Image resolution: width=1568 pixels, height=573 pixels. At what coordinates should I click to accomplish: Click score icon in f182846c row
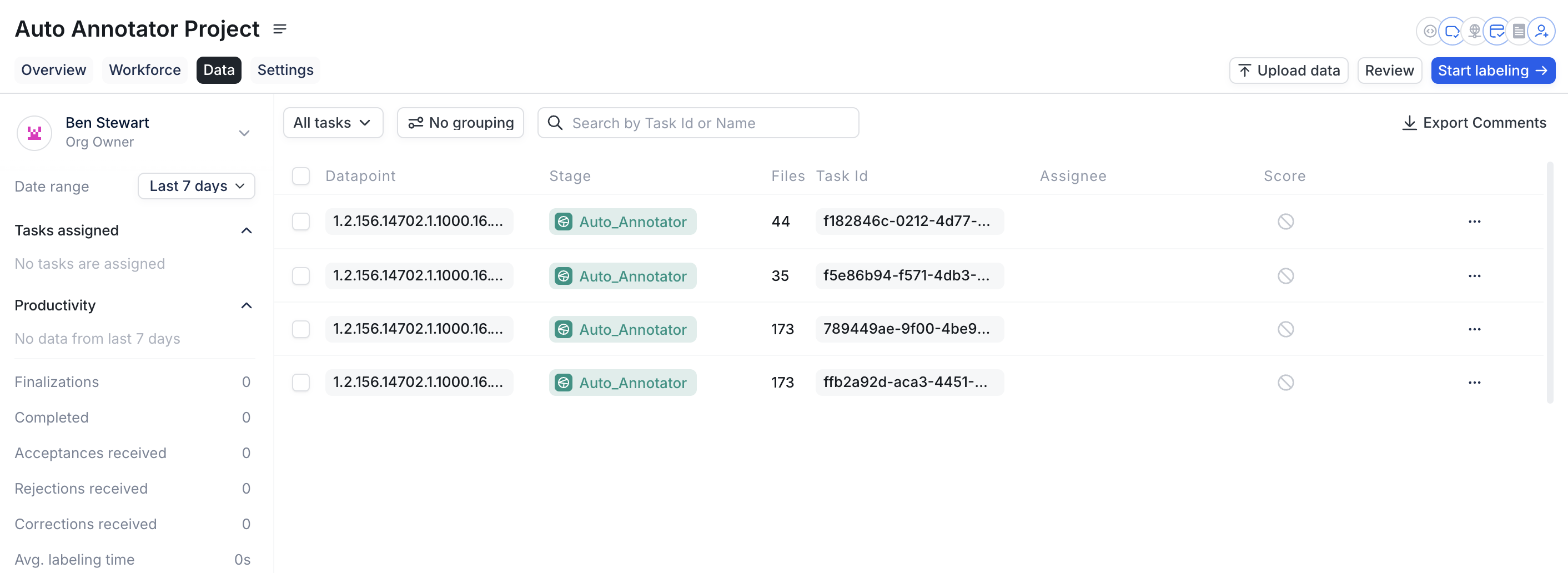point(1285,222)
